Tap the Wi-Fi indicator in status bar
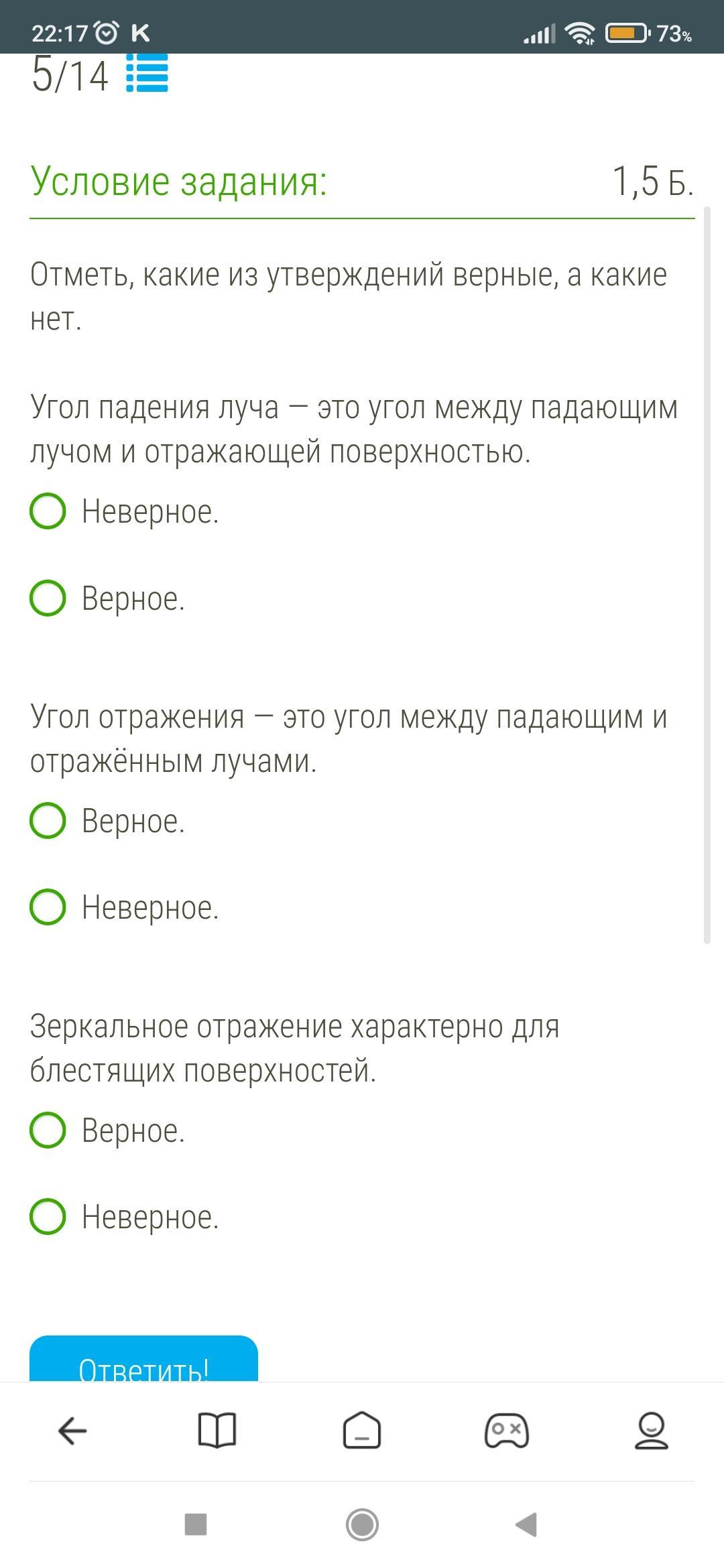This screenshot has height=1568, width=724. point(580,33)
